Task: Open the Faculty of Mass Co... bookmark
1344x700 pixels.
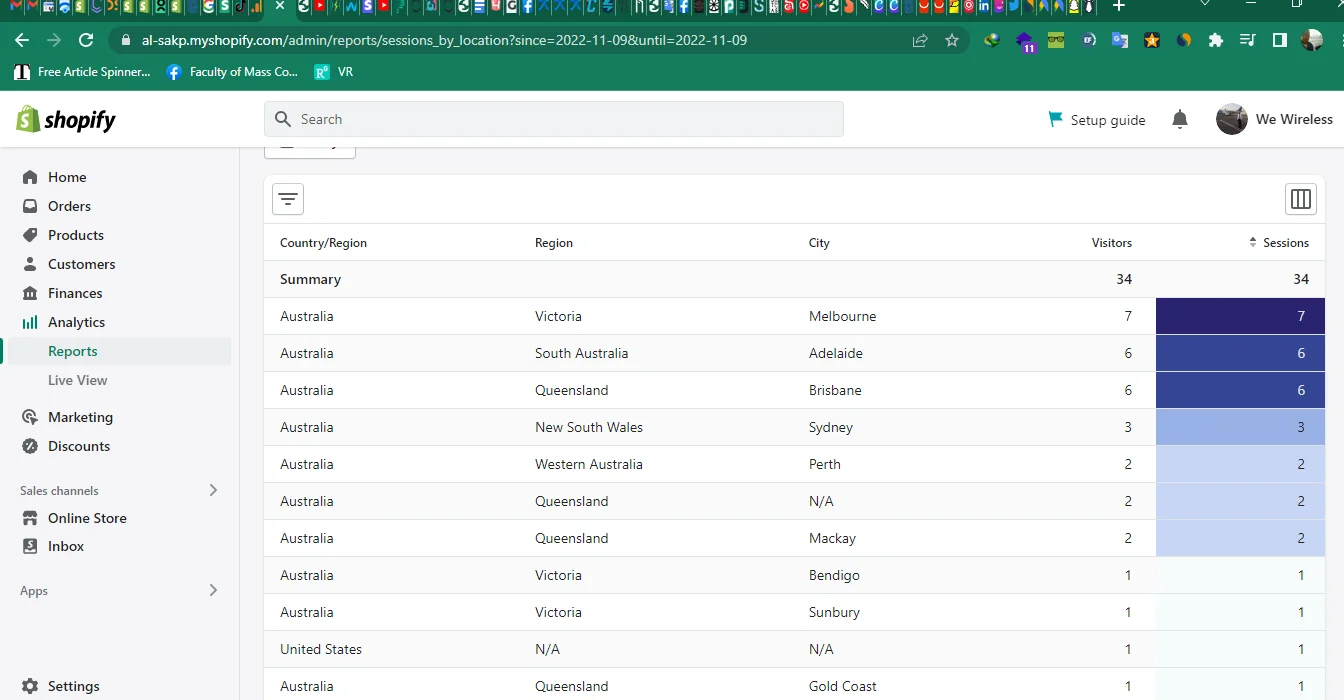Action: (x=232, y=72)
